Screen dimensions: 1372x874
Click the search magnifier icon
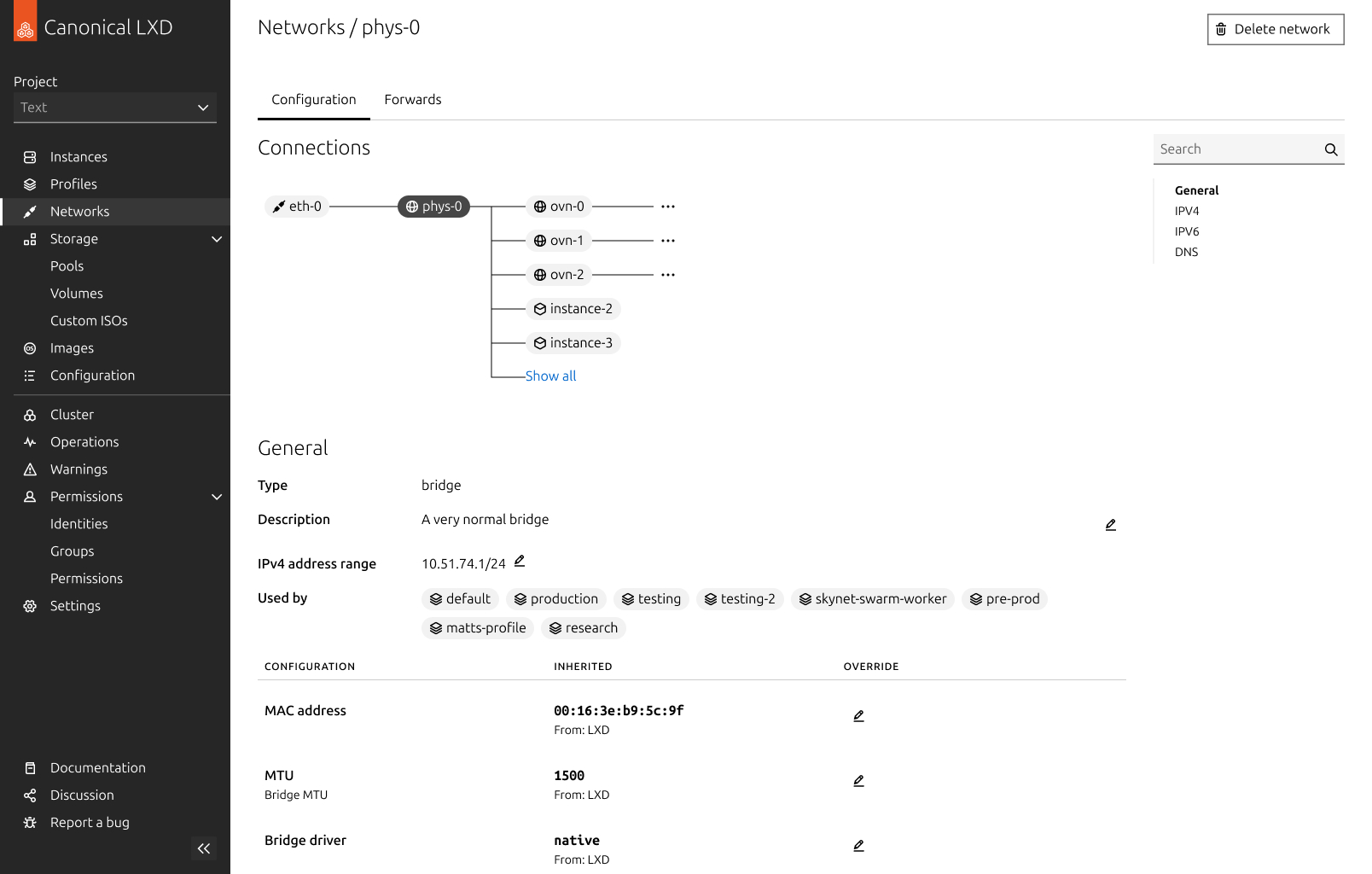coord(1330,149)
